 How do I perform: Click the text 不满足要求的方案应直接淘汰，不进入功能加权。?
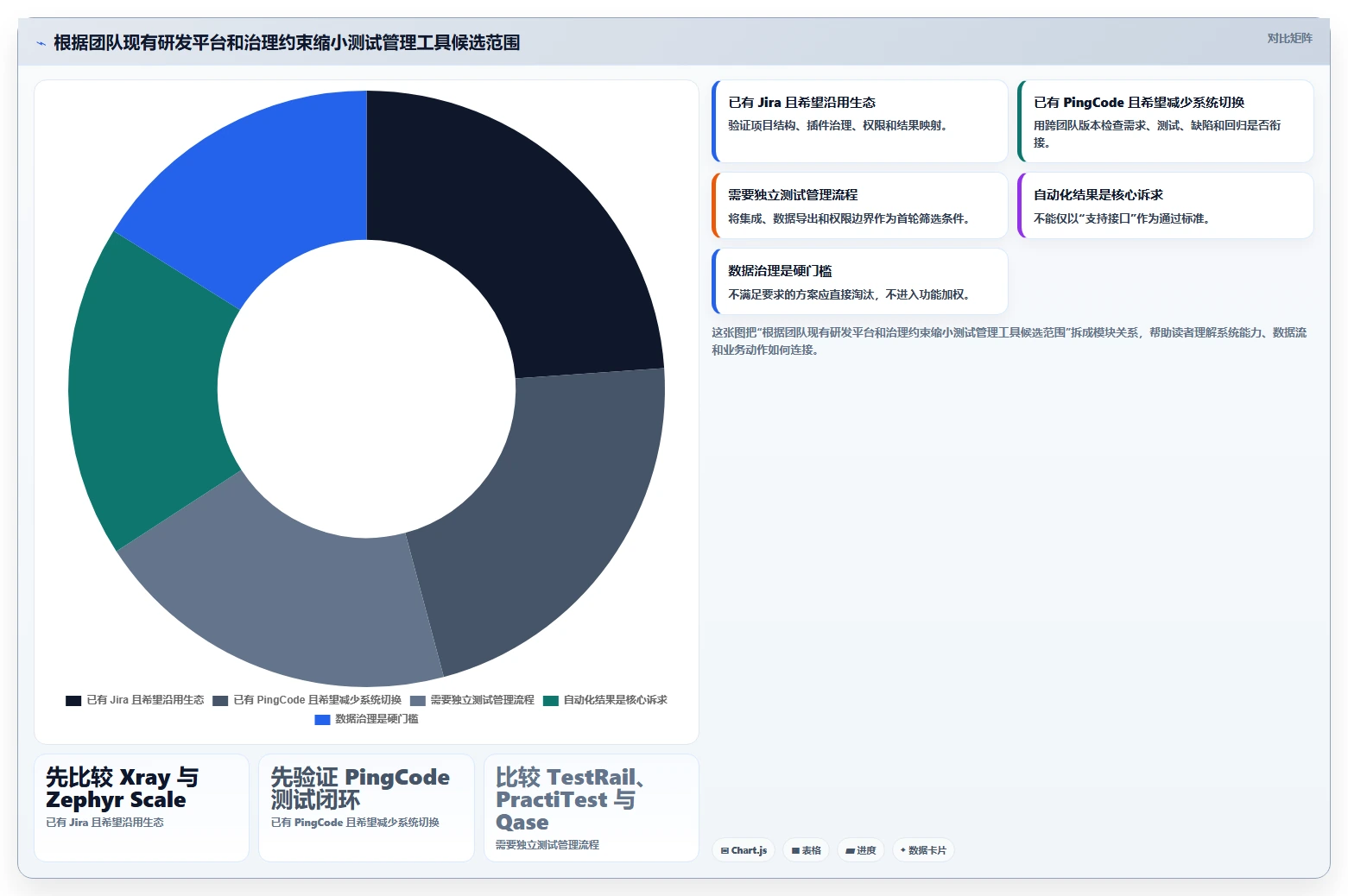pos(851,294)
